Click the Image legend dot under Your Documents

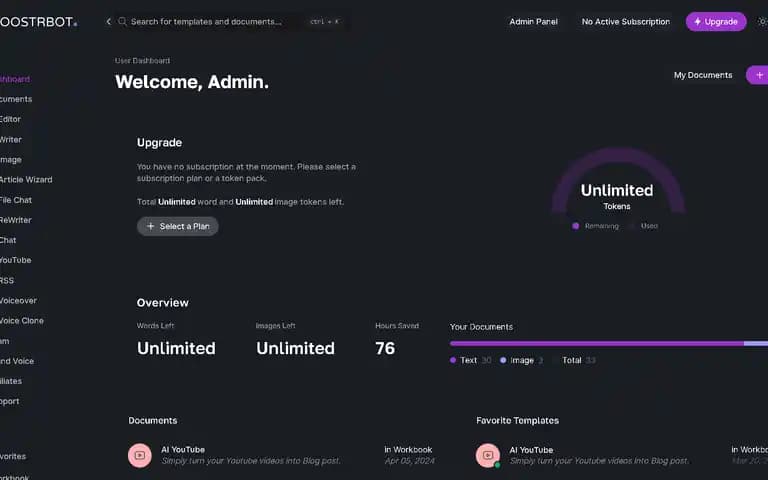(x=503, y=360)
